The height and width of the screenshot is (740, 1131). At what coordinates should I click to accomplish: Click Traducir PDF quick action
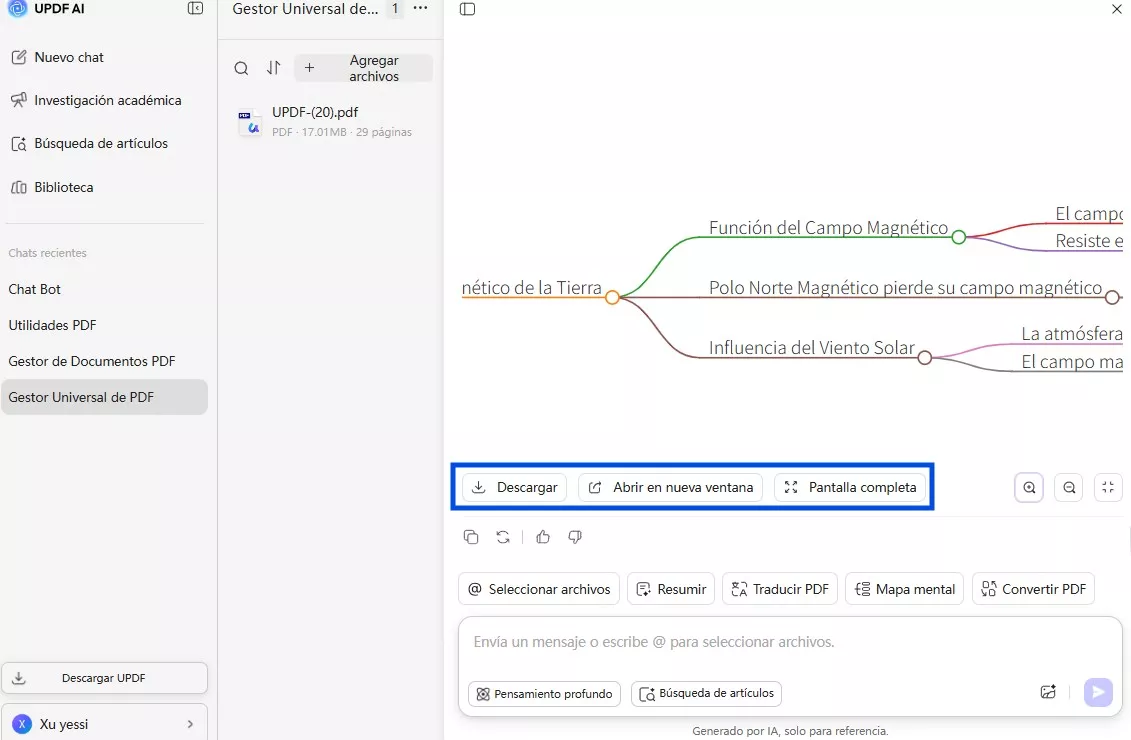pos(780,589)
